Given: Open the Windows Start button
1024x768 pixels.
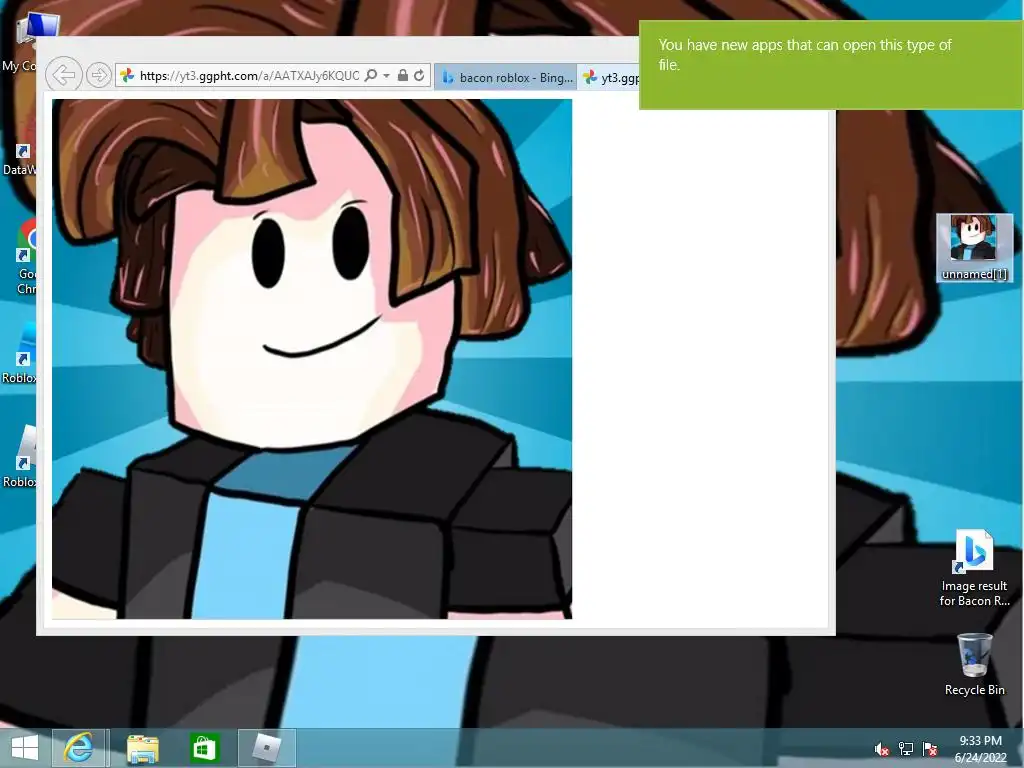Looking at the screenshot, I should pos(25,748).
